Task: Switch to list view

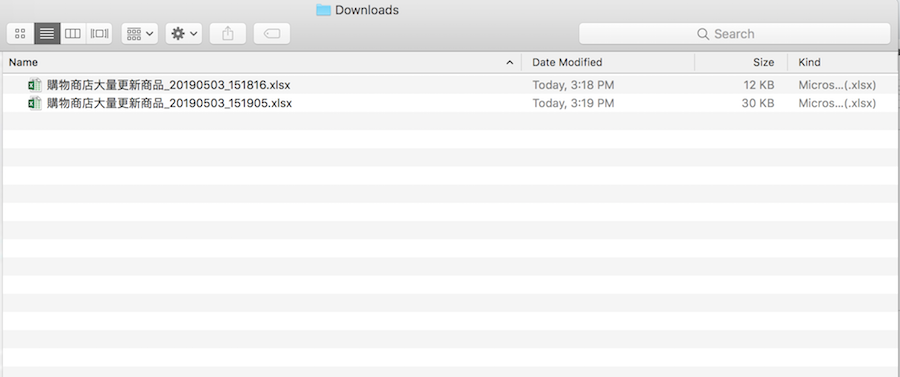Action: 47,34
